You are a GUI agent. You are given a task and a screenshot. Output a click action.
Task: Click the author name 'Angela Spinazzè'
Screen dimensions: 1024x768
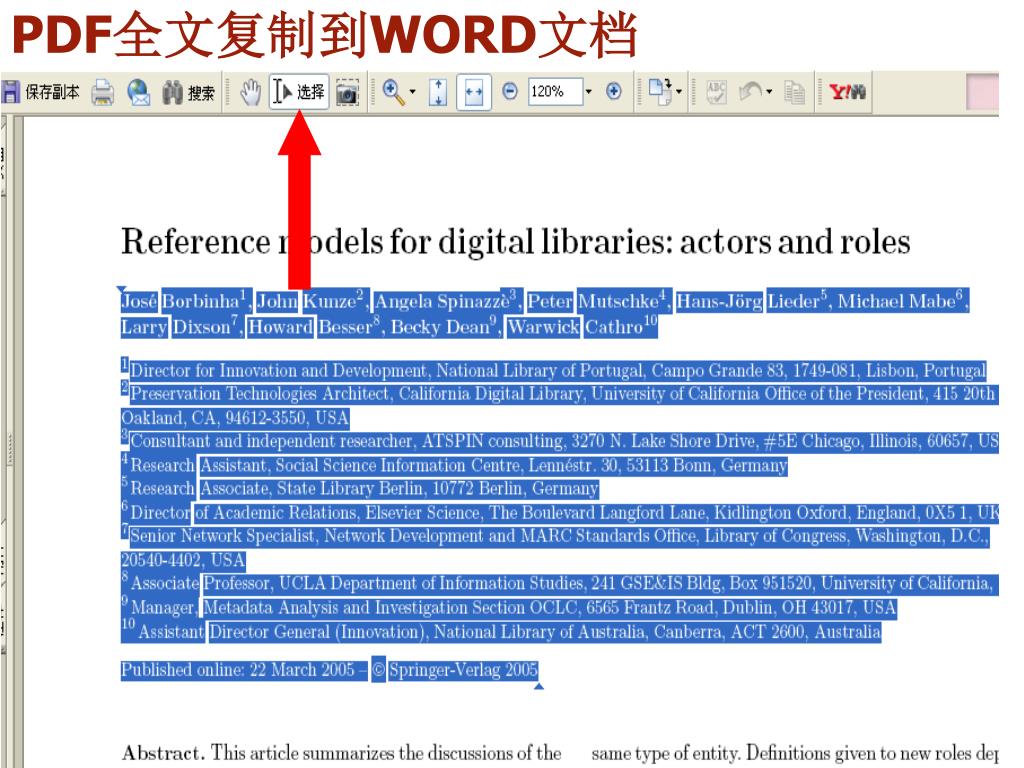point(441,301)
